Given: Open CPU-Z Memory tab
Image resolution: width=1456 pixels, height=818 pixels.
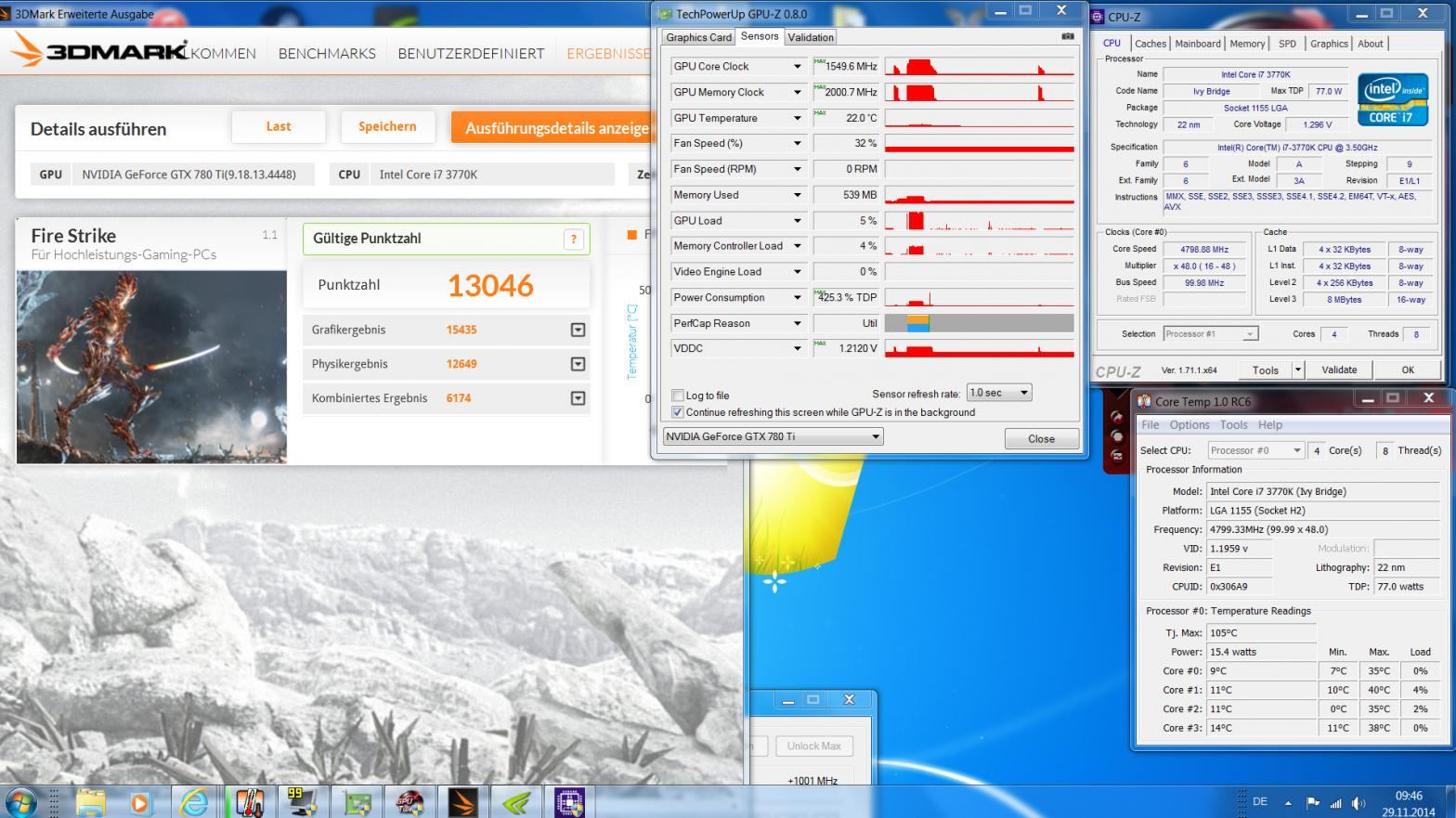Looking at the screenshot, I should (x=1247, y=44).
